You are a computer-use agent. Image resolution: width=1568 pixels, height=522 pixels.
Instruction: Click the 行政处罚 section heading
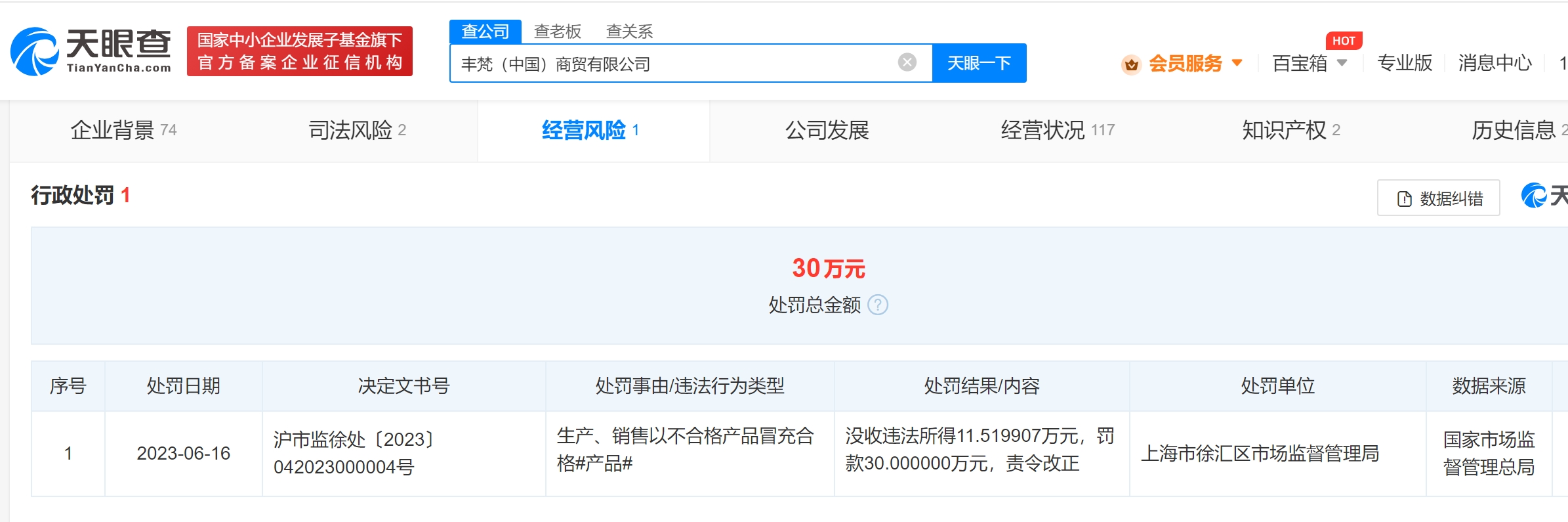[72, 195]
